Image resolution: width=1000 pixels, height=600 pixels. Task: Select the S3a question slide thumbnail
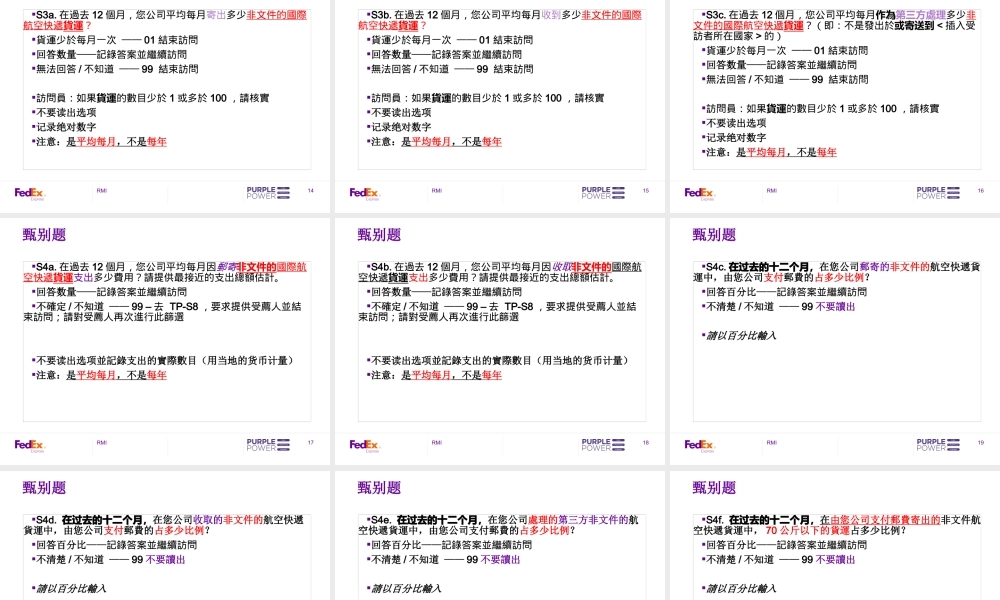tap(165, 105)
